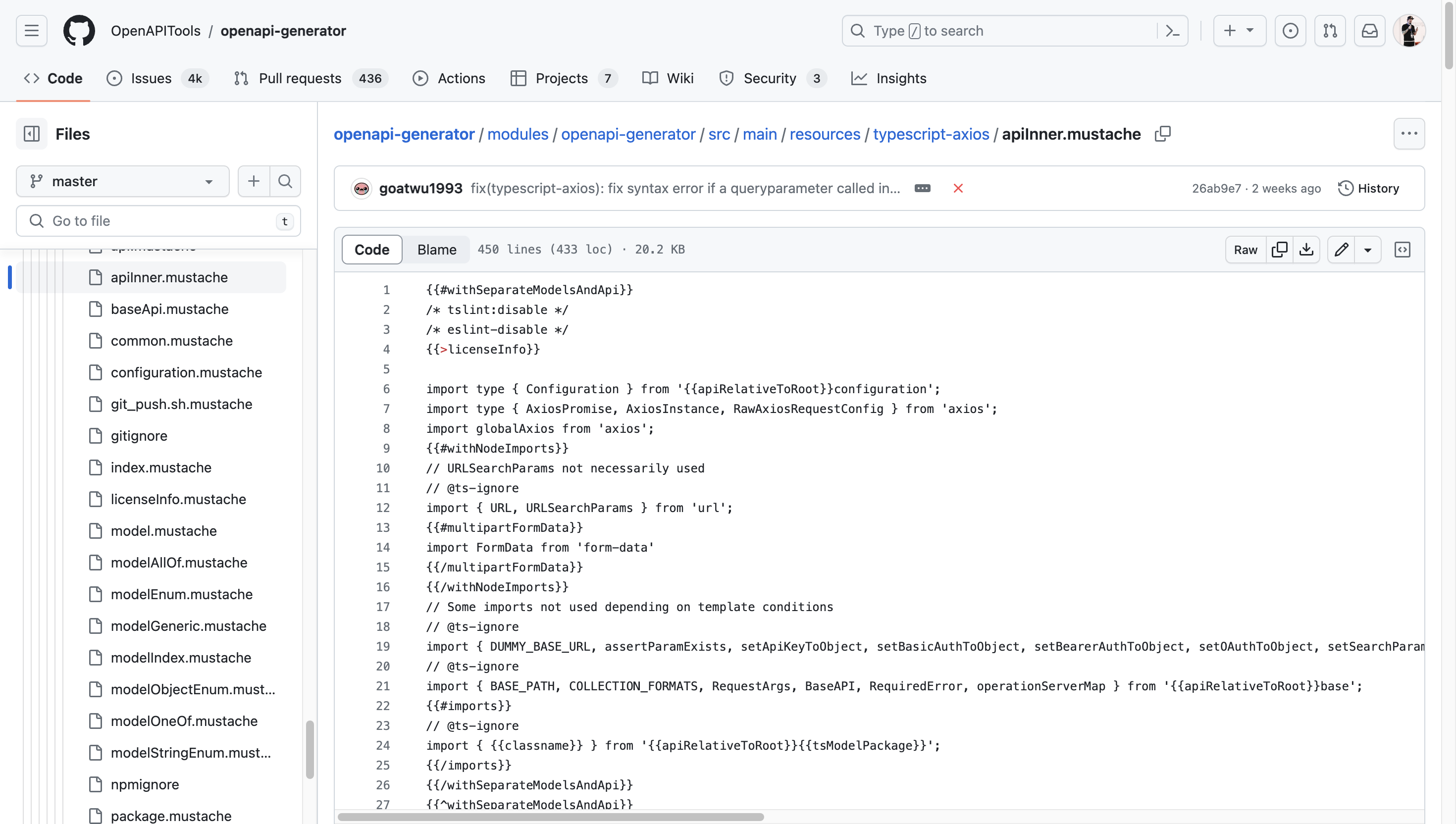This screenshot has width=1456, height=824.
Task: Collapse the file tree side panel
Action: 31,134
